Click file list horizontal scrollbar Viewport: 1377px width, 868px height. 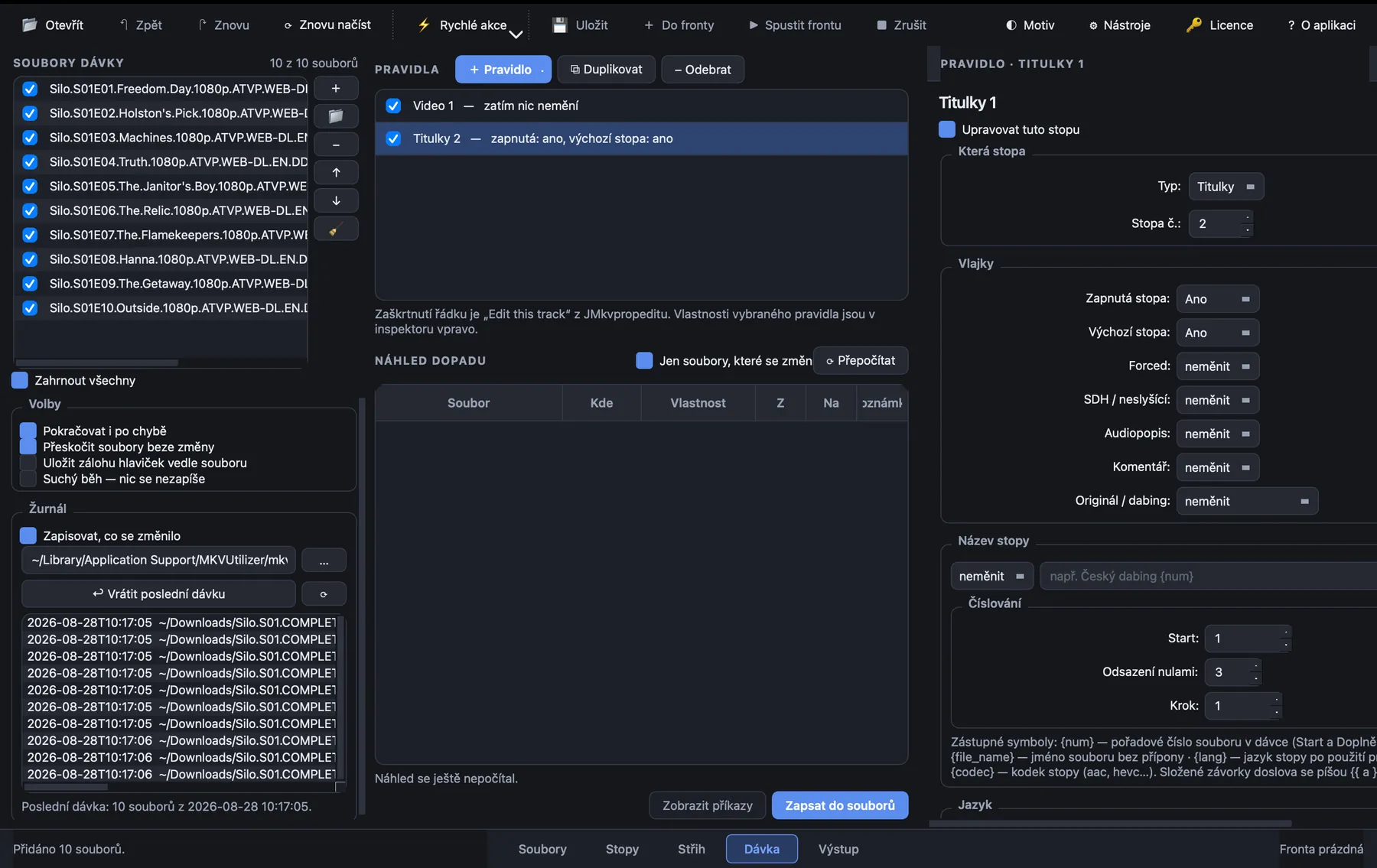point(97,362)
